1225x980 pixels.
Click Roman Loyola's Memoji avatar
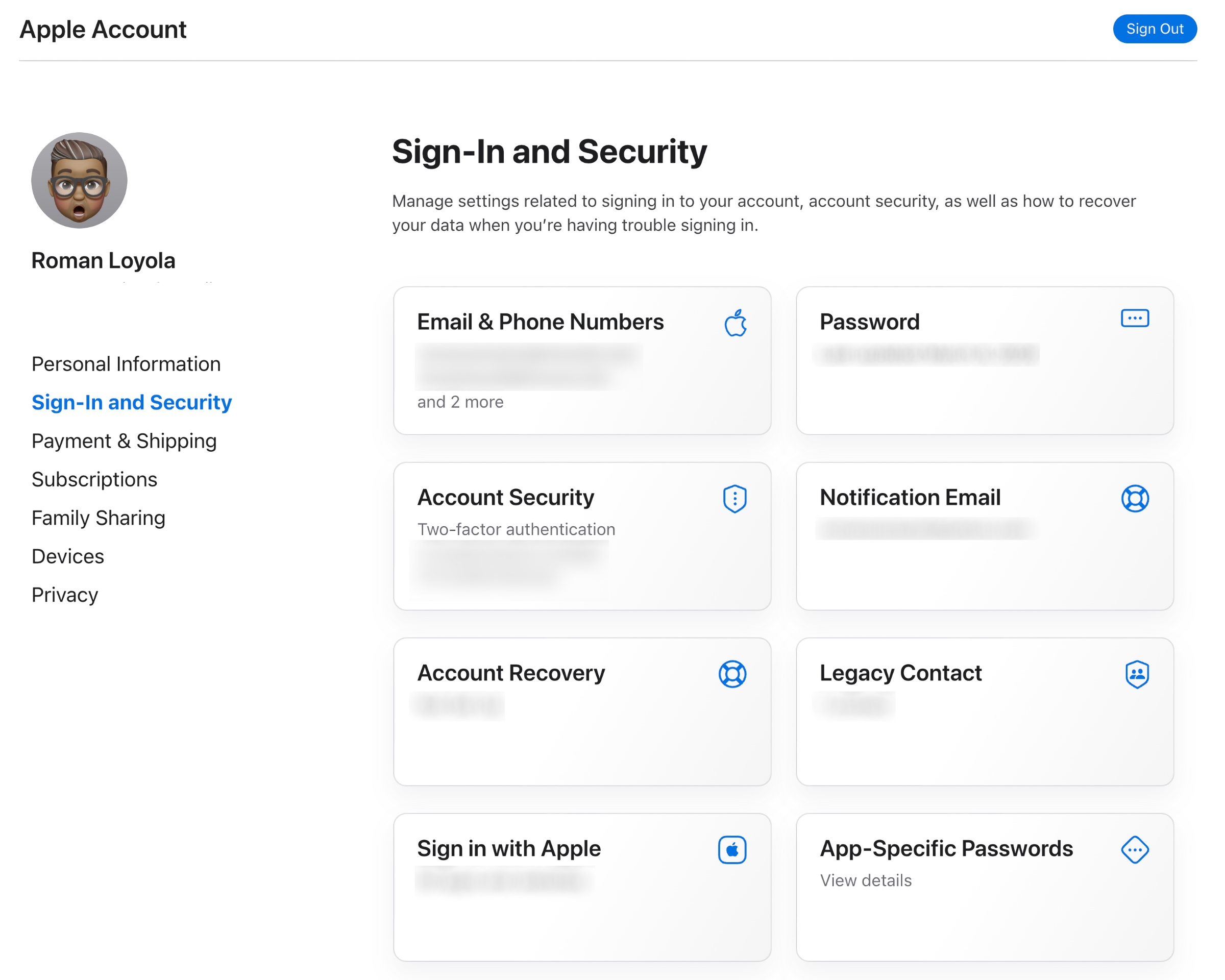[79, 180]
